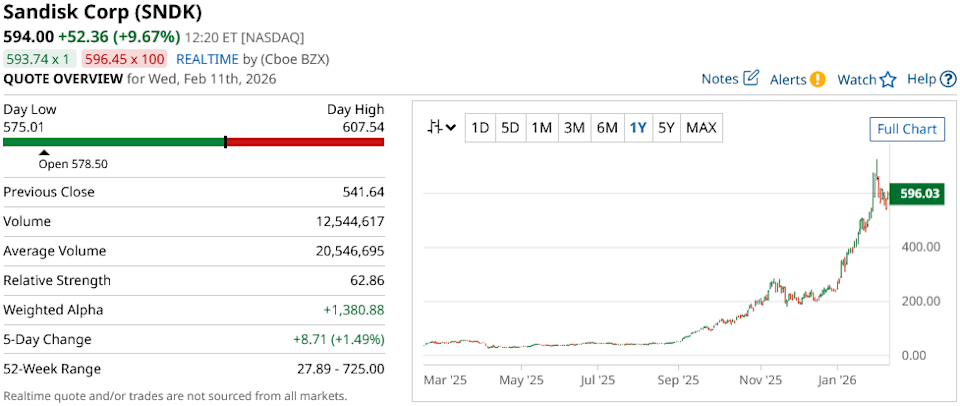
Task: Switch chart to 3M period
Action: pos(574,127)
